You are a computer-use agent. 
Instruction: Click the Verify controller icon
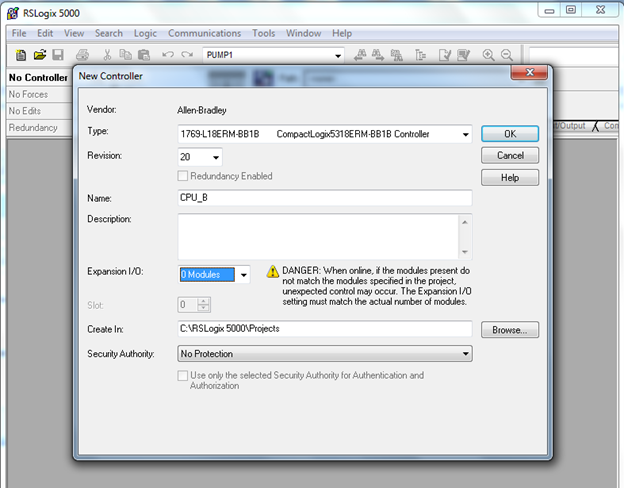[463, 55]
